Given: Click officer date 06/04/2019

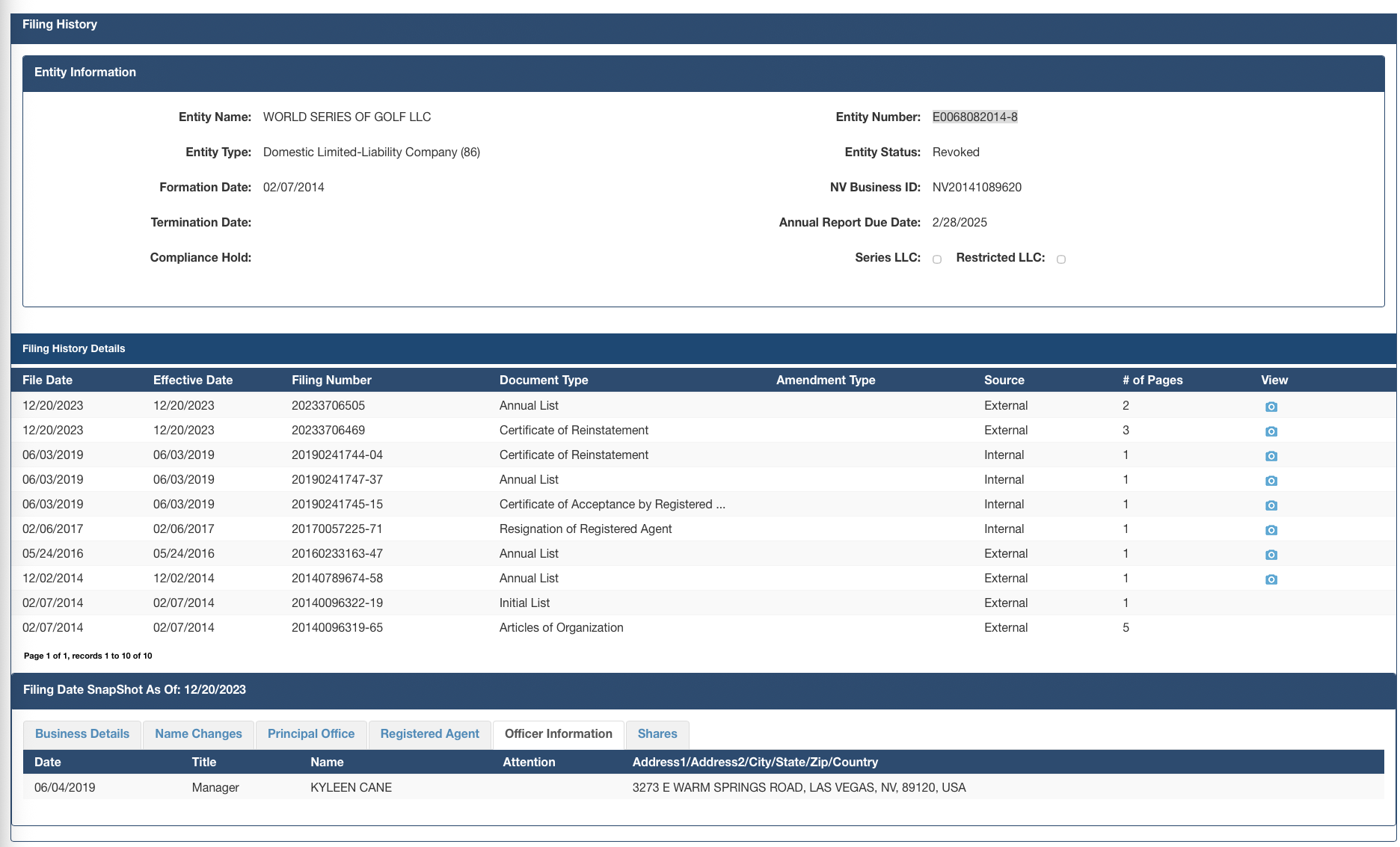Looking at the screenshot, I should coord(64,787).
